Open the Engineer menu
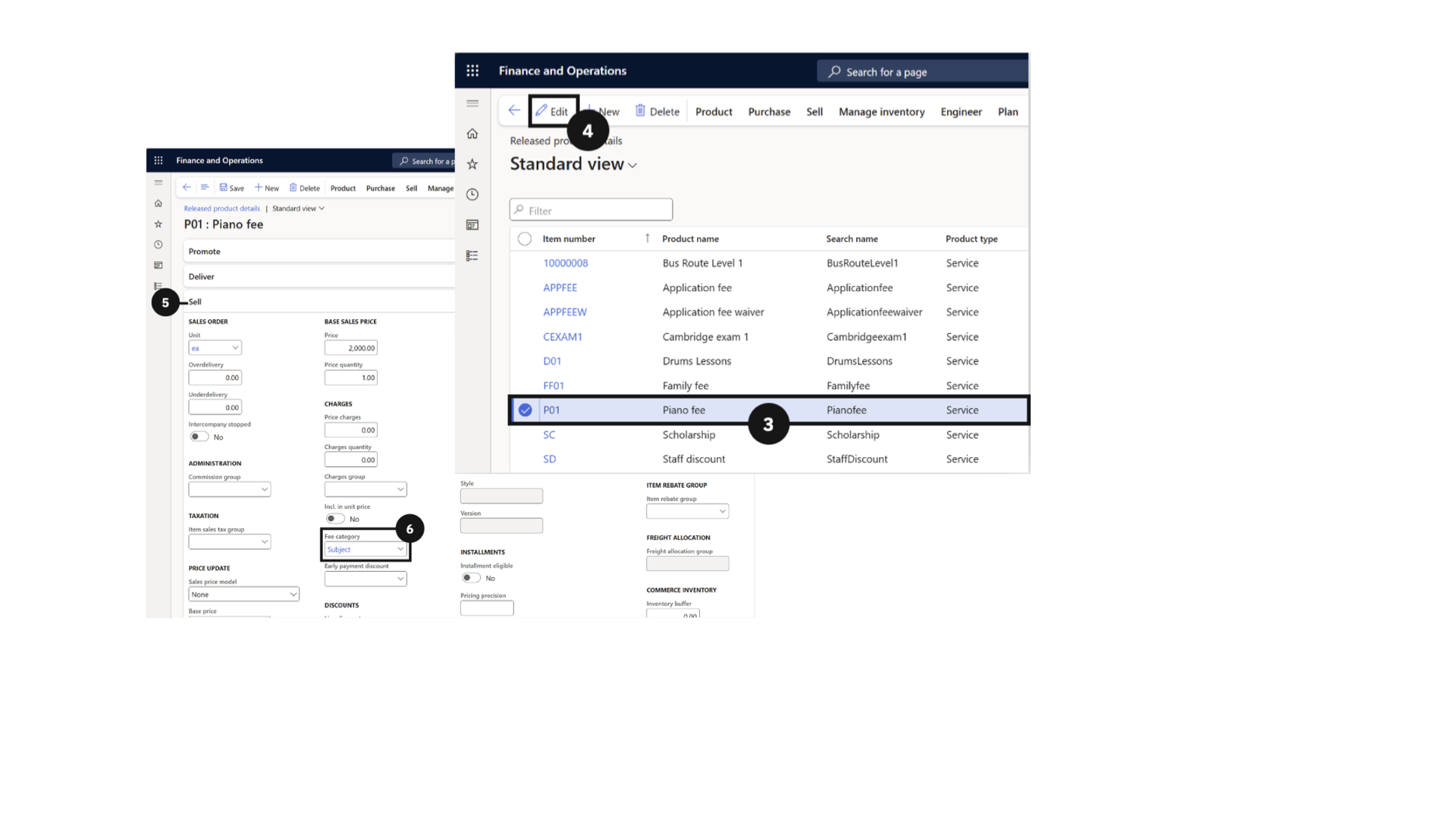The height and width of the screenshot is (819, 1456). pyautogui.click(x=961, y=111)
